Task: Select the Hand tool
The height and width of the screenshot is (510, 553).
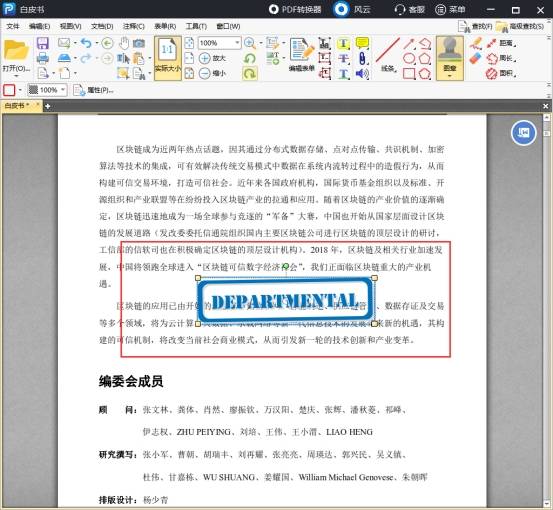Action: (x=123, y=43)
